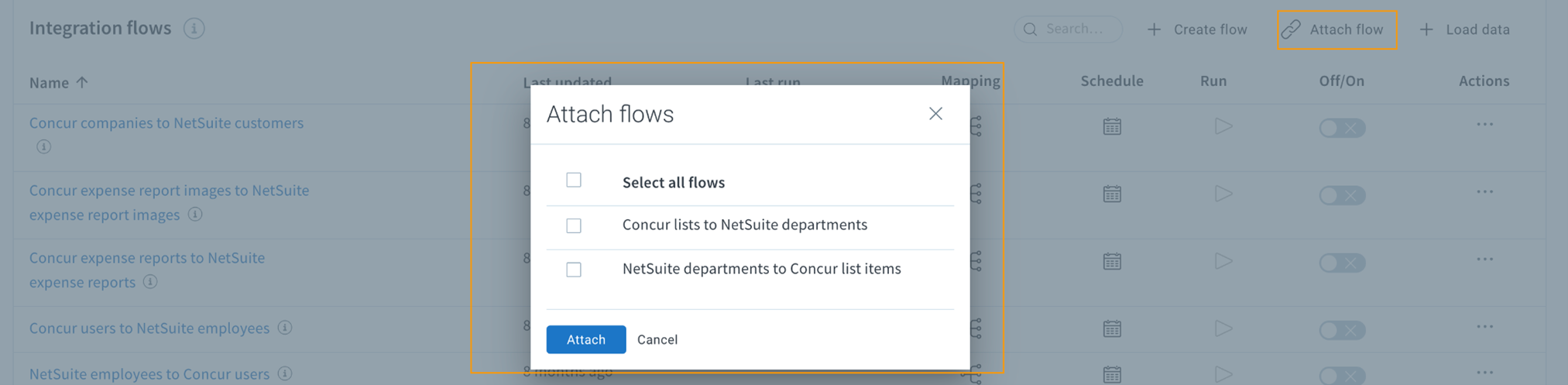Open actions menu for Concur companies flow
This screenshot has height=385, width=1568.
point(1484,125)
